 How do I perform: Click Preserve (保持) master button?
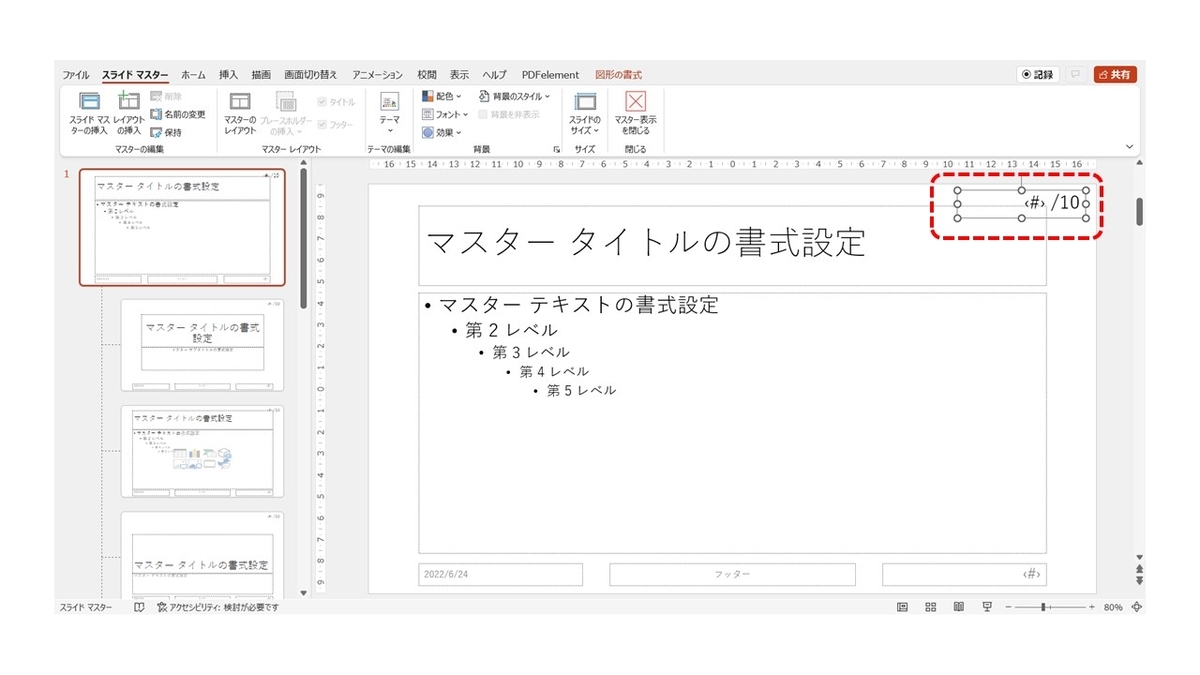coord(166,131)
